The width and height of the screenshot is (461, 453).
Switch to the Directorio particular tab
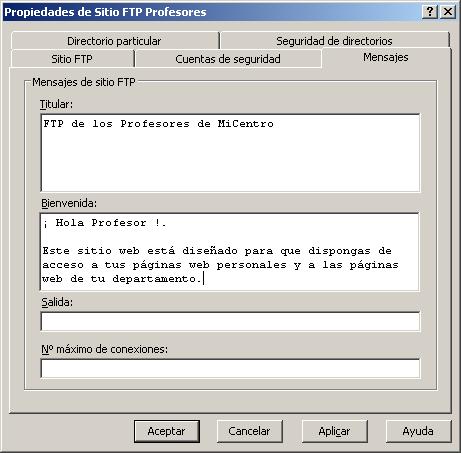pyautogui.click(x=114, y=41)
